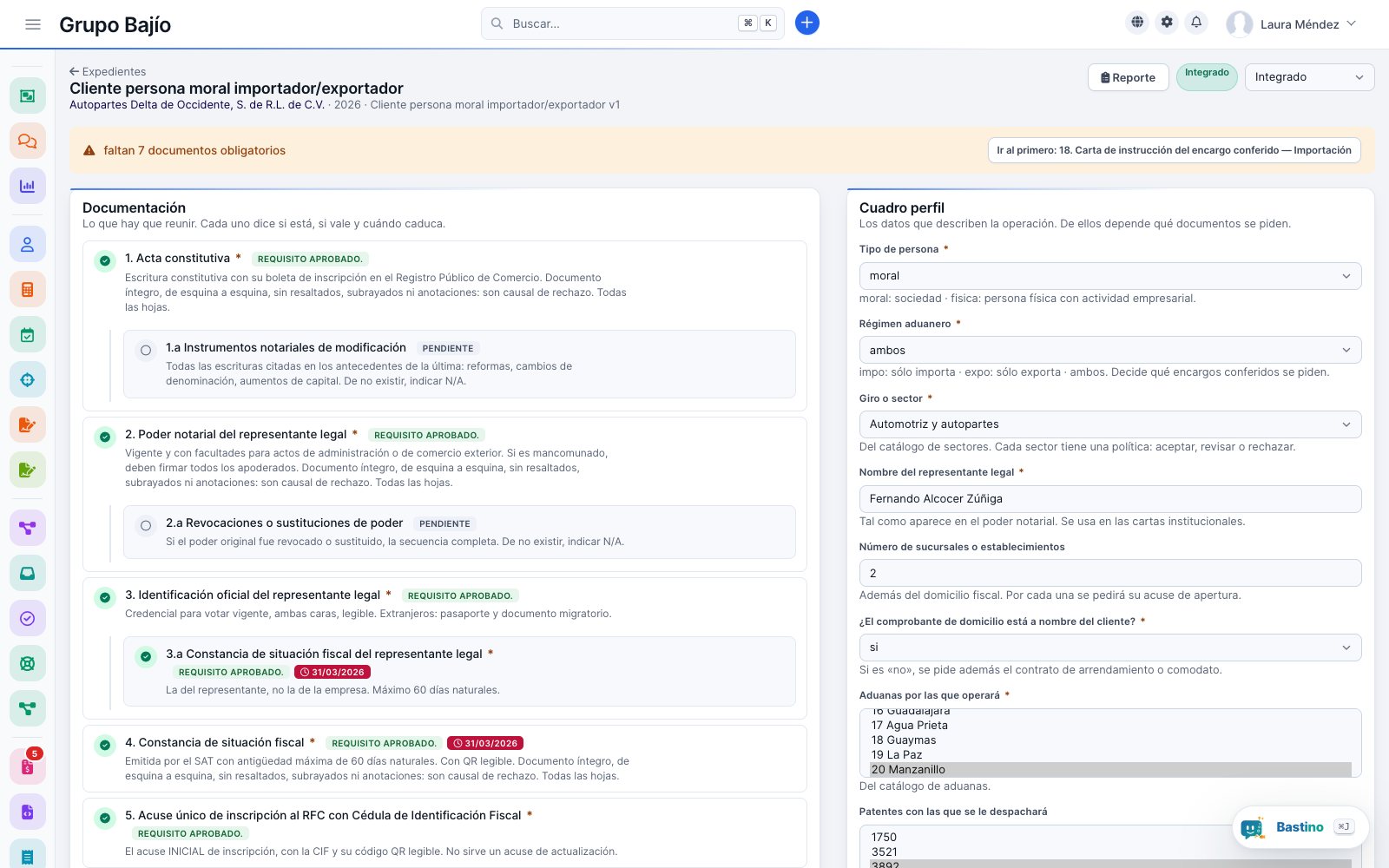Open the orange document signing sidebar icon
The height and width of the screenshot is (868, 1389).
point(27,424)
